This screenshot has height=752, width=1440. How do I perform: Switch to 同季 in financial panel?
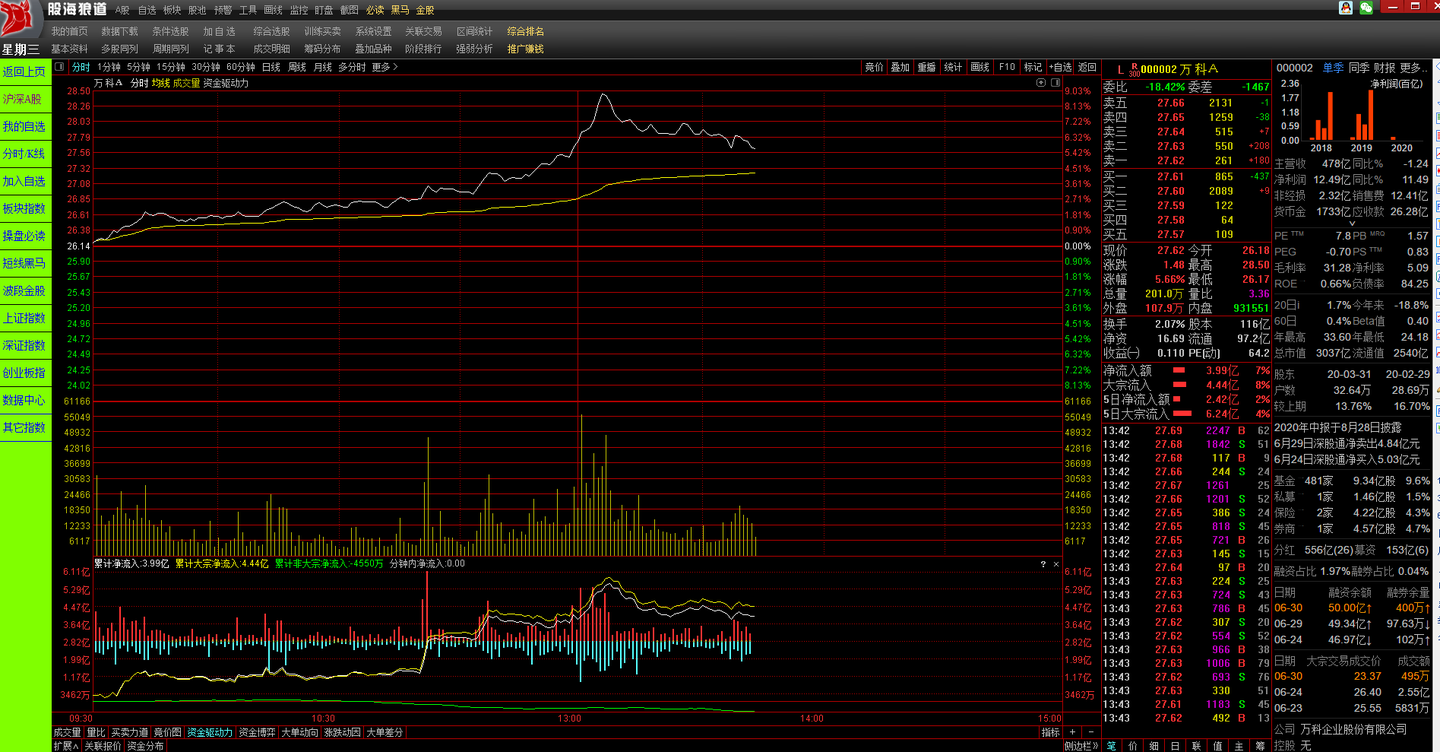pos(1359,68)
